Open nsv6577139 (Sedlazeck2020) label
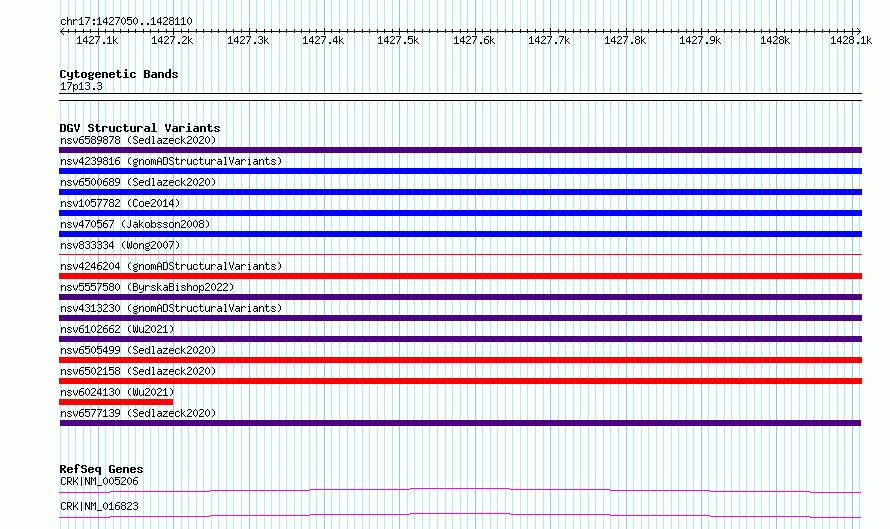Viewport: 890px width, 529px height. (138, 413)
